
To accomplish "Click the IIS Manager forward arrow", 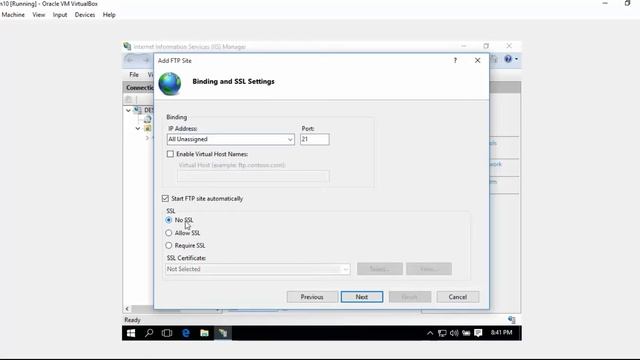I will (146, 60).
